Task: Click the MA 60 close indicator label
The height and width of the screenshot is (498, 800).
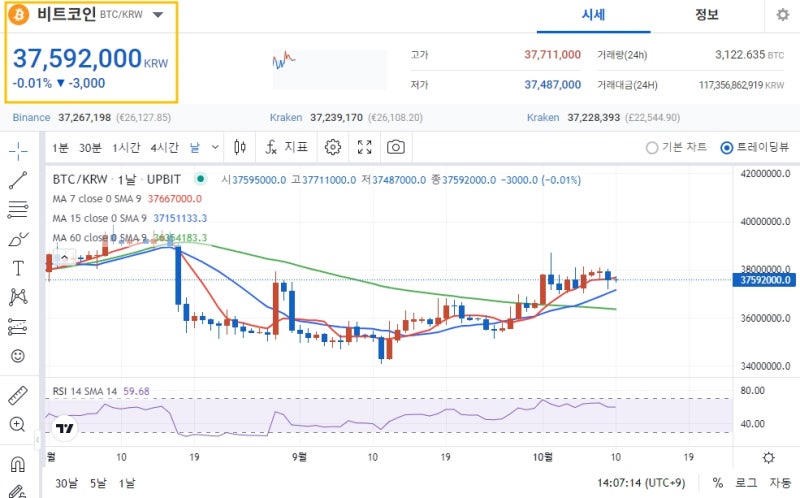Action: [99, 238]
